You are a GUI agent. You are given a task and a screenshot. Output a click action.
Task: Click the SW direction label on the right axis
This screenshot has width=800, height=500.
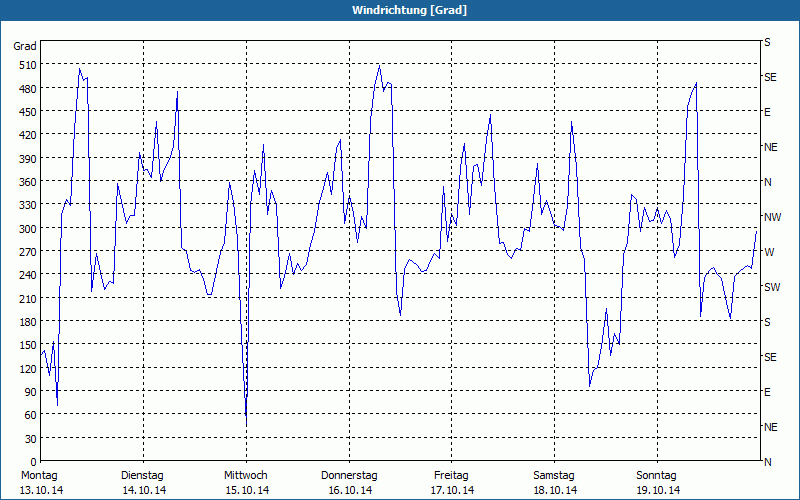771,287
